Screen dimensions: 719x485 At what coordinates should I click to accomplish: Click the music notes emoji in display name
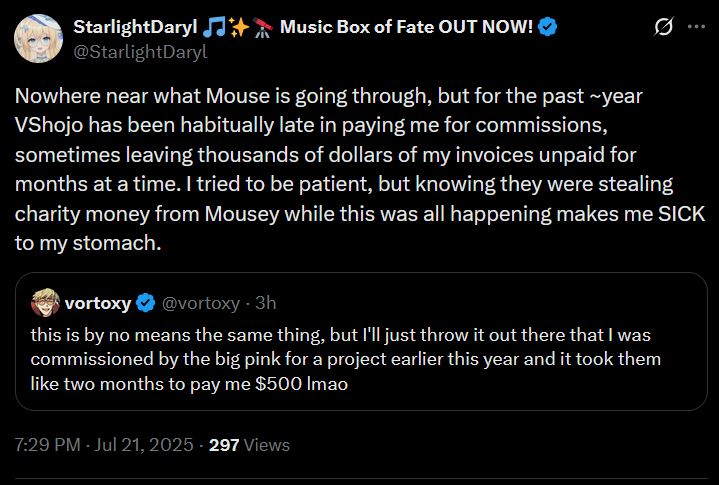[214, 27]
